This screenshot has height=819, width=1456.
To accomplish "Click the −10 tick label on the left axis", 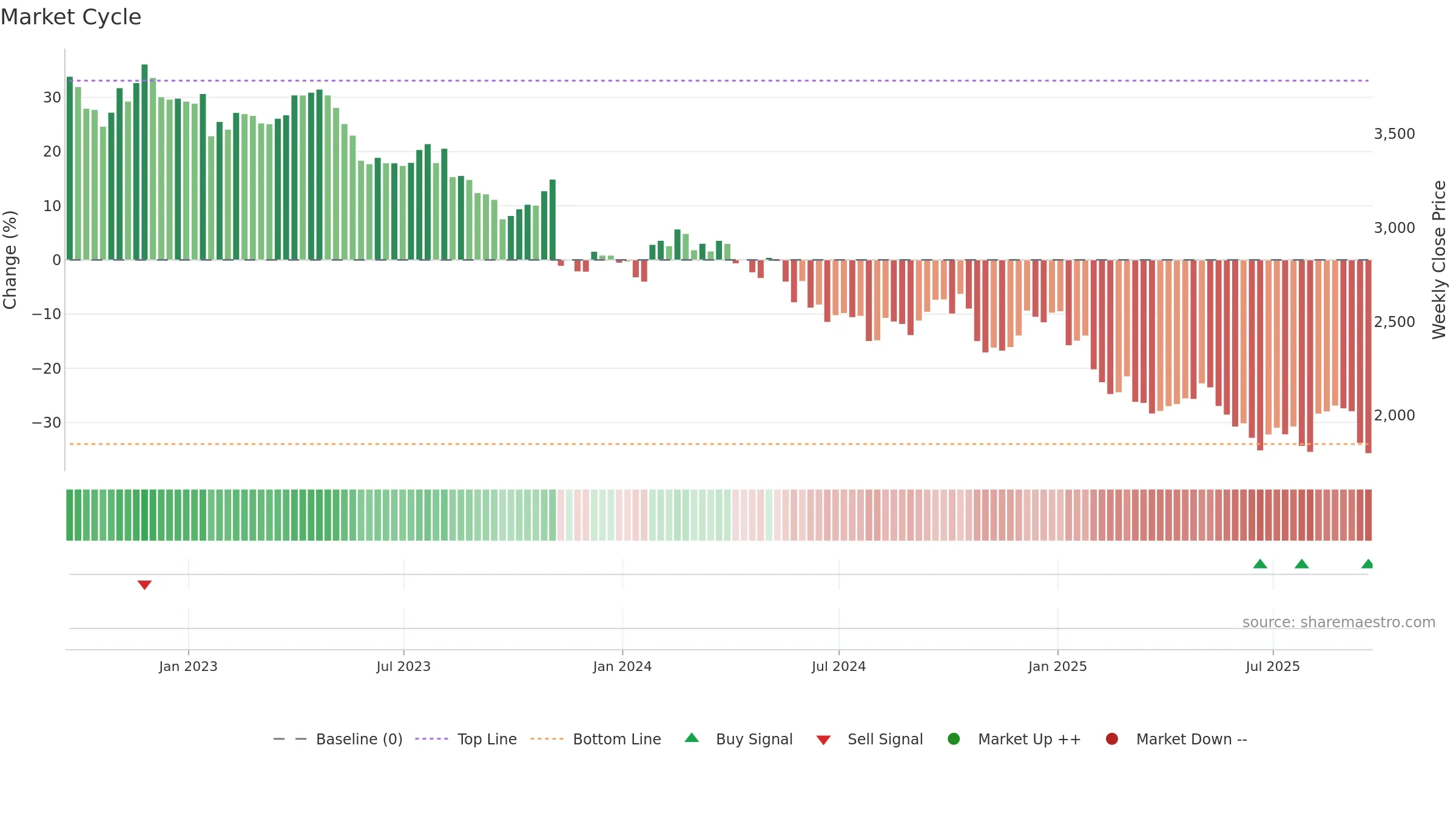I will pyautogui.click(x=47, y=314).
